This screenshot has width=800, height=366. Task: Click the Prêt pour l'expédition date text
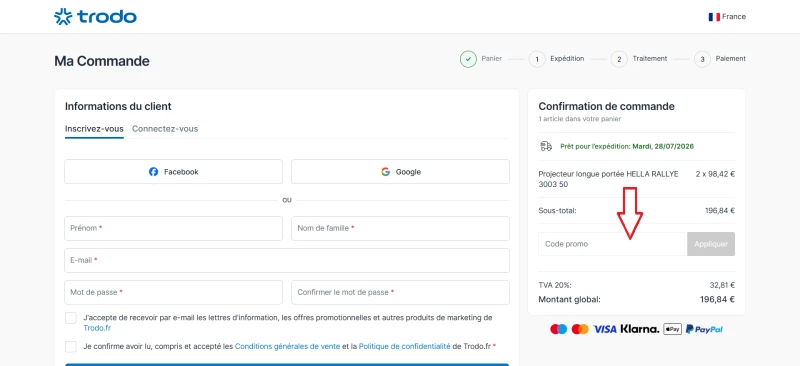(x=627, y=147)
